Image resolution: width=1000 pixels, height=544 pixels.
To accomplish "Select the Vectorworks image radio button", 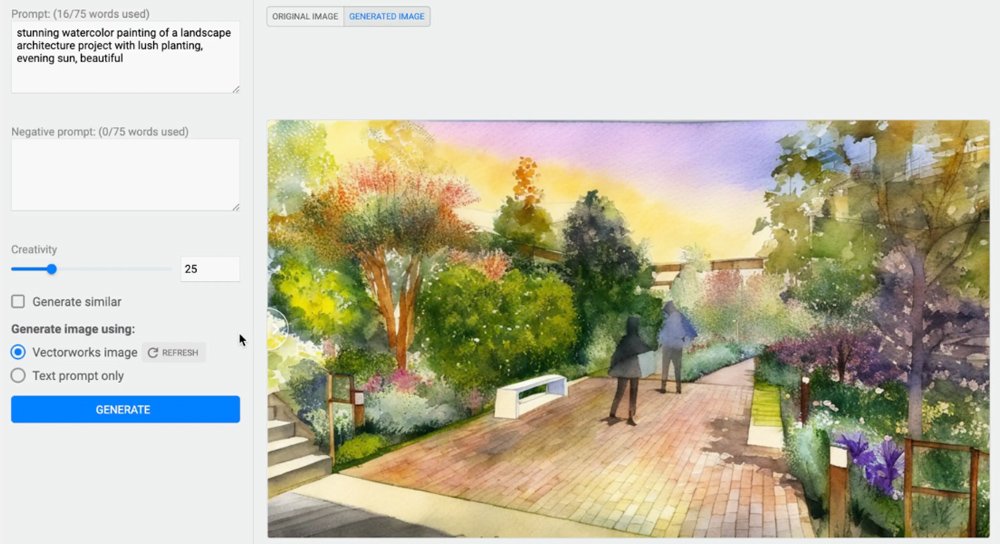I will (18, 352).
